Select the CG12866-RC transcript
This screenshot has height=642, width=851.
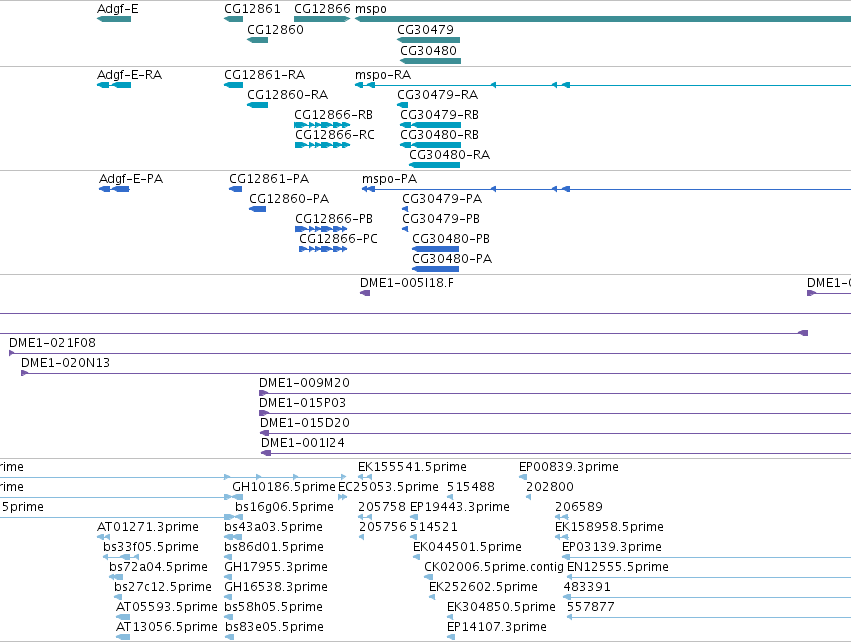click(x=322, y=145)
